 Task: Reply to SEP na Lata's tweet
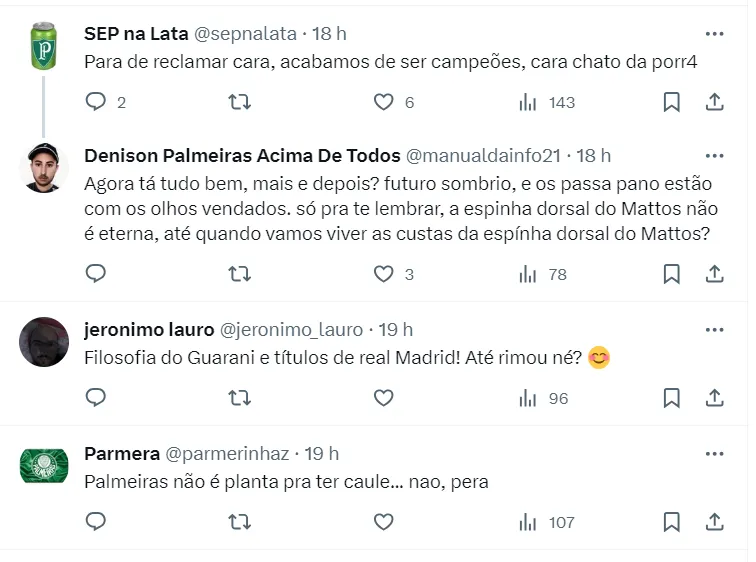(x=96, y=102)
